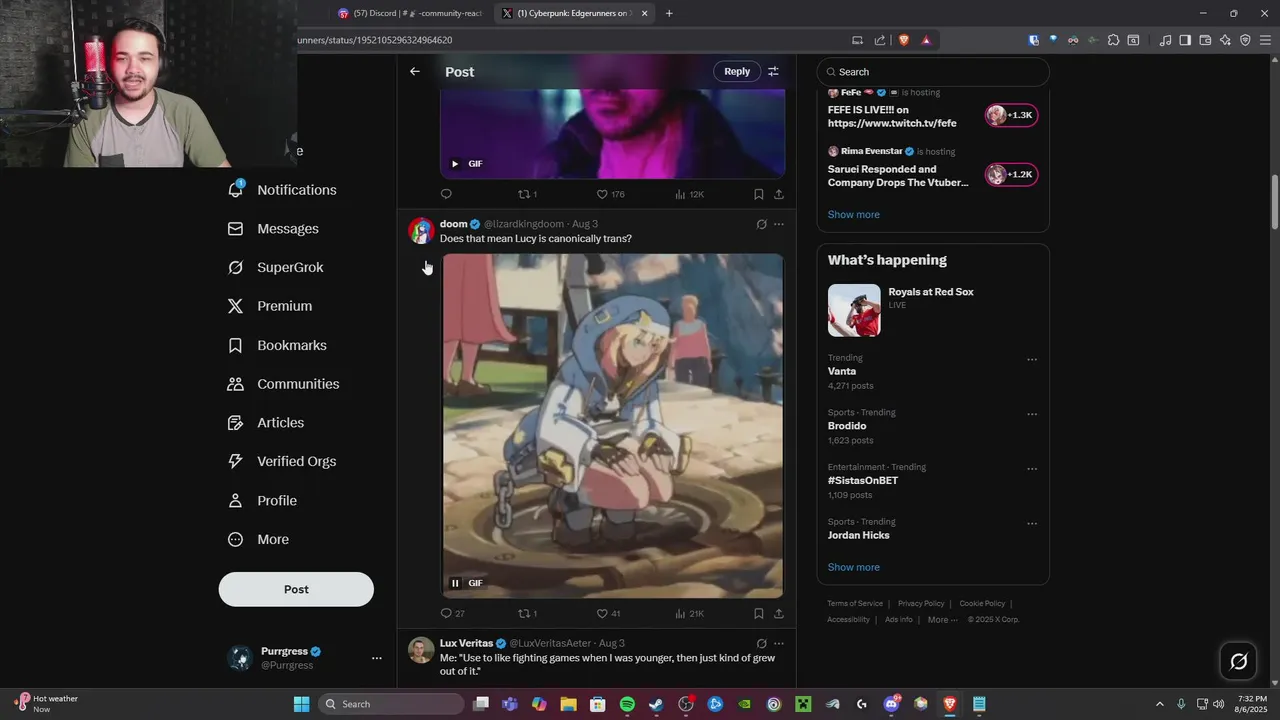Open Brave Leo AI sparkle icon
The image size is (1280, 720).
click(x=1225, y=40)
